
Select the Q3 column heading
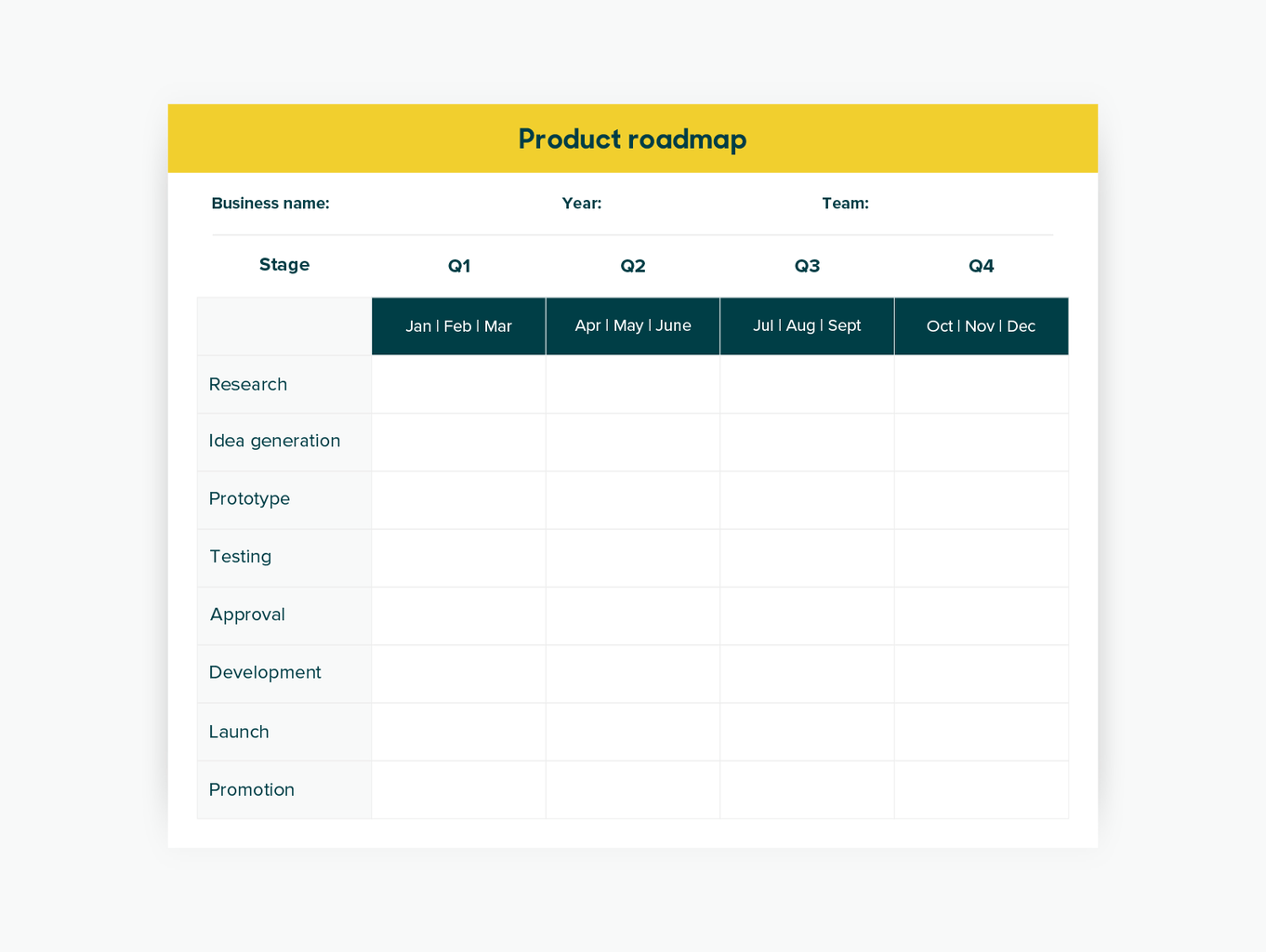(x=807, y=266)
